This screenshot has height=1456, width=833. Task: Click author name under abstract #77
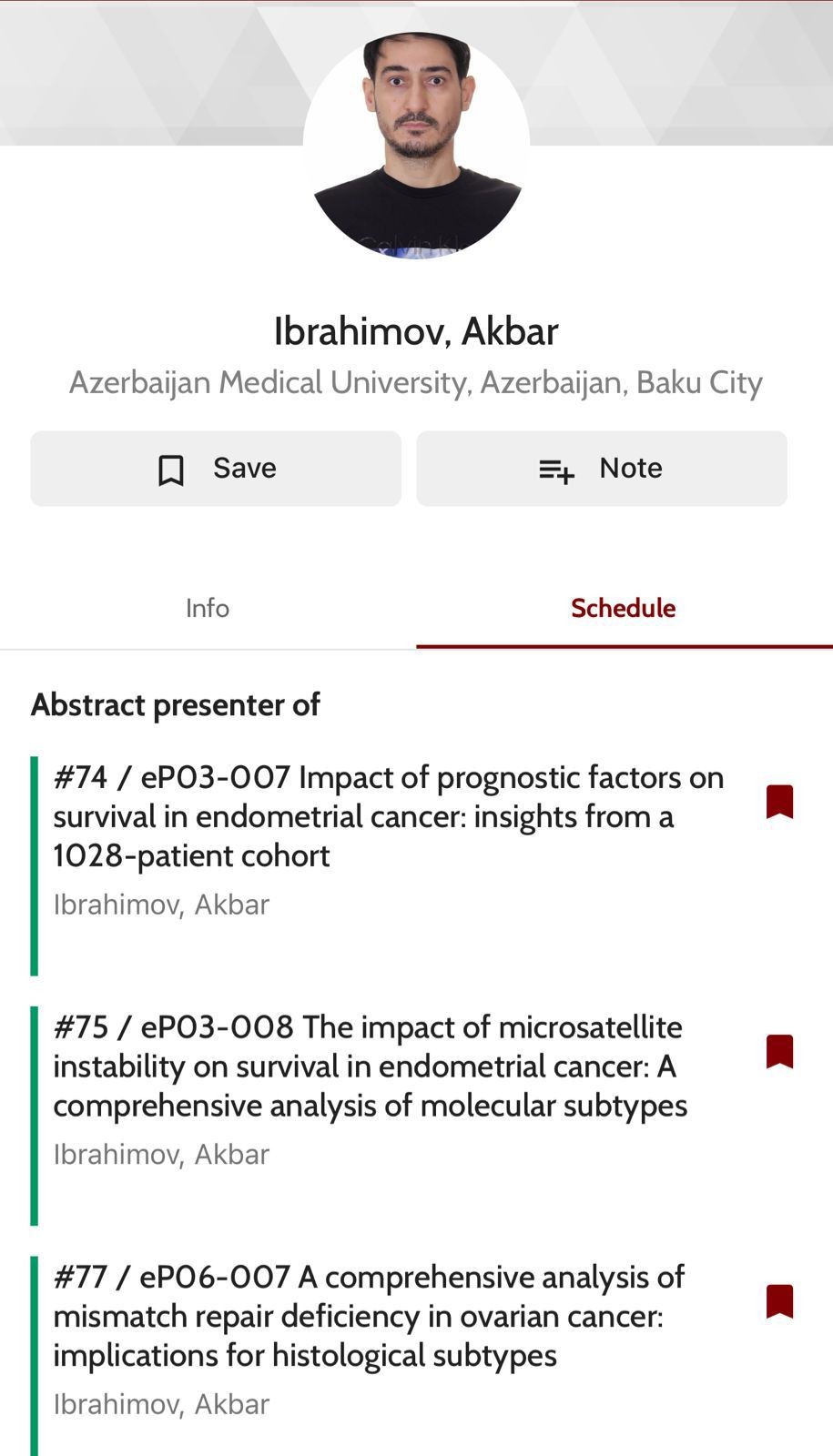tap(161, 1404)
